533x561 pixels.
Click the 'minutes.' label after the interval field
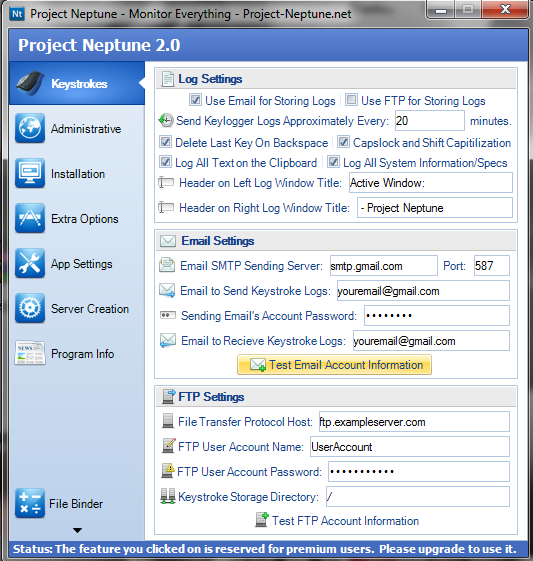pyautogui.click(x=490, y=121)
